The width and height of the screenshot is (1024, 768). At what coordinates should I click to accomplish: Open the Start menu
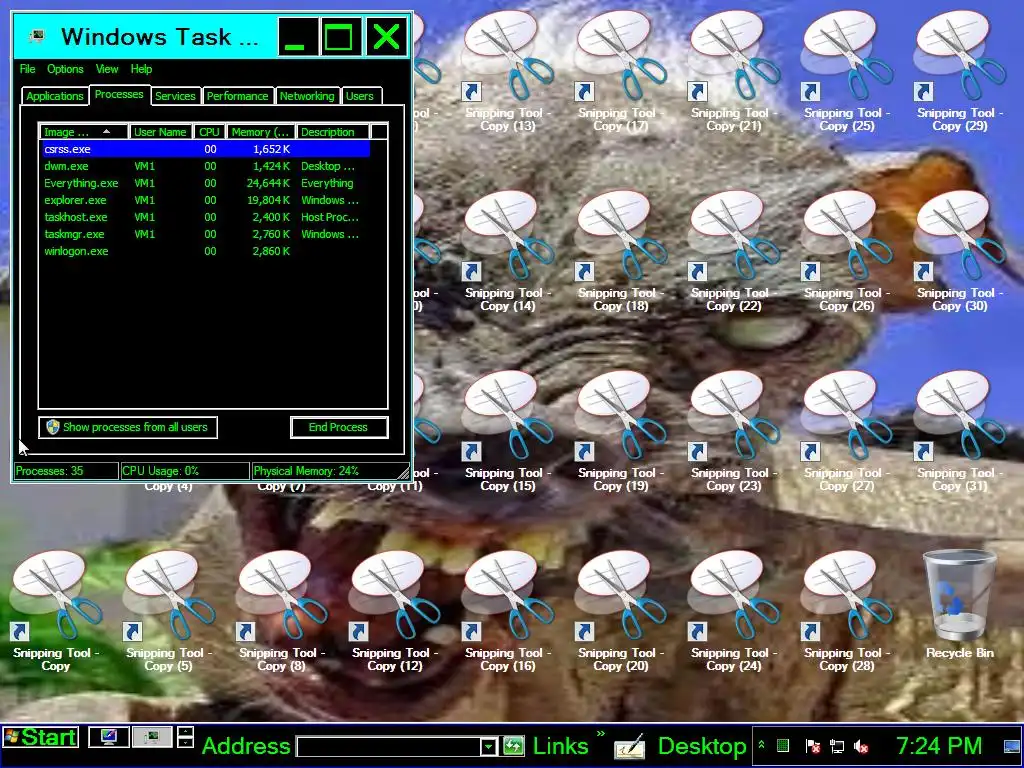click(40, 737)
